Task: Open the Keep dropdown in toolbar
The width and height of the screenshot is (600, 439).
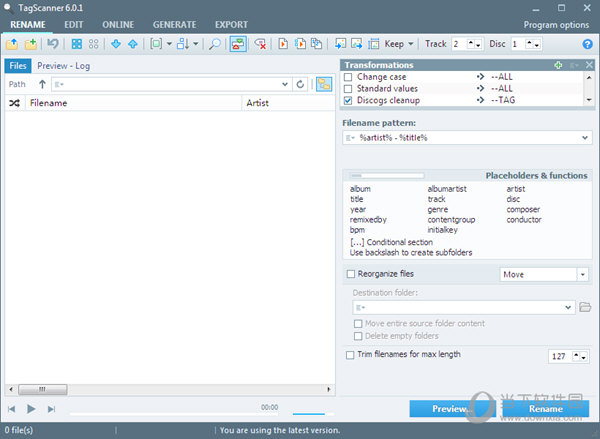Action: [x=399, y=44]
